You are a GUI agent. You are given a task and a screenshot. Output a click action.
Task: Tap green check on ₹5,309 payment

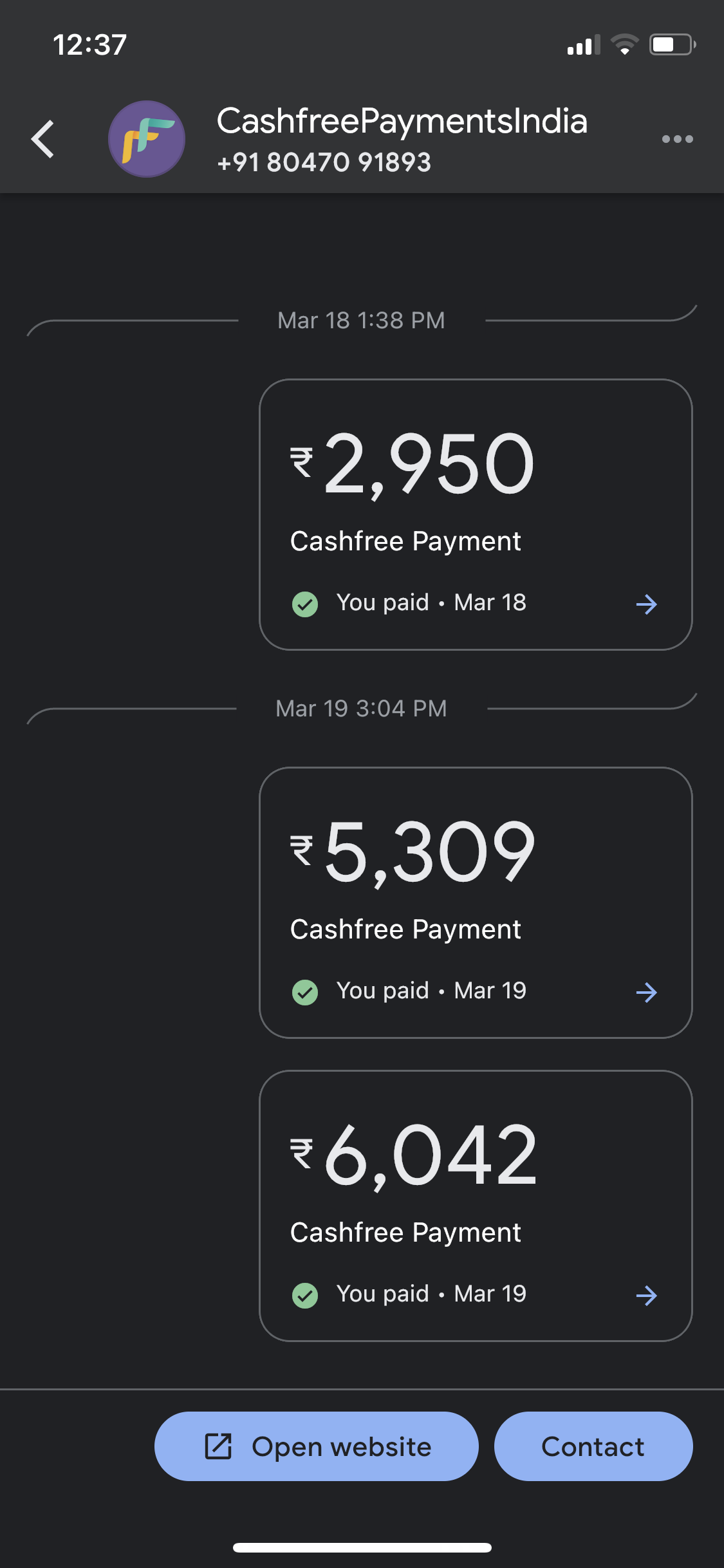(x=305, y=993)
